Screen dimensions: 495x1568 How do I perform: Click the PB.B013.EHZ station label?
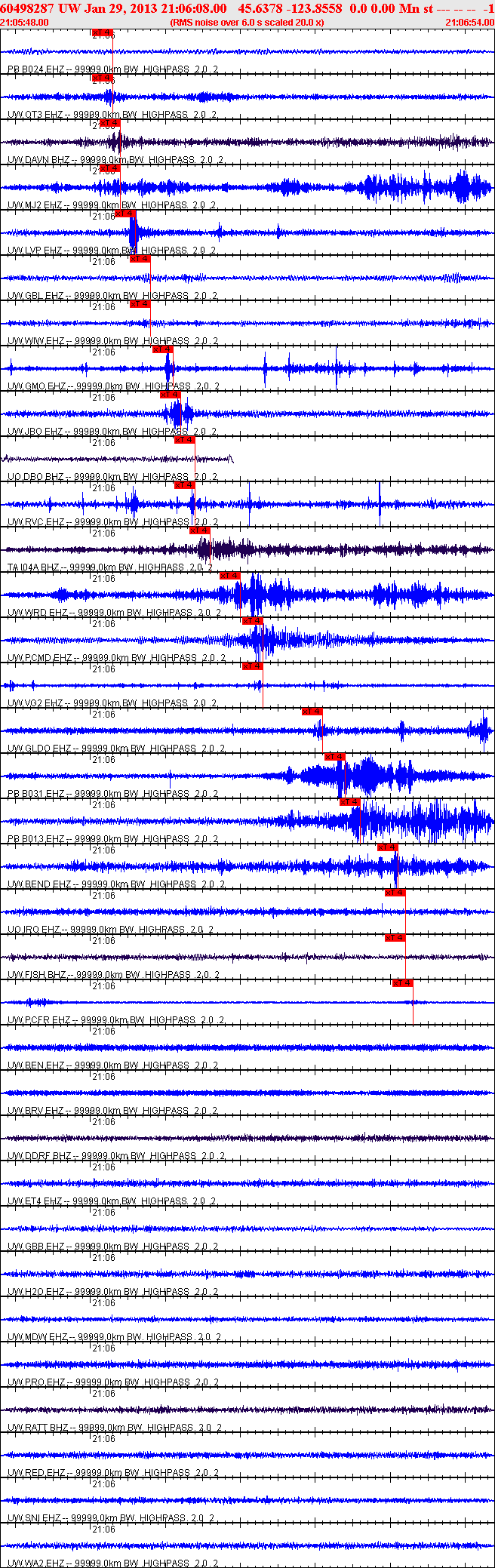pyautogui.click(x=35, y=839)
